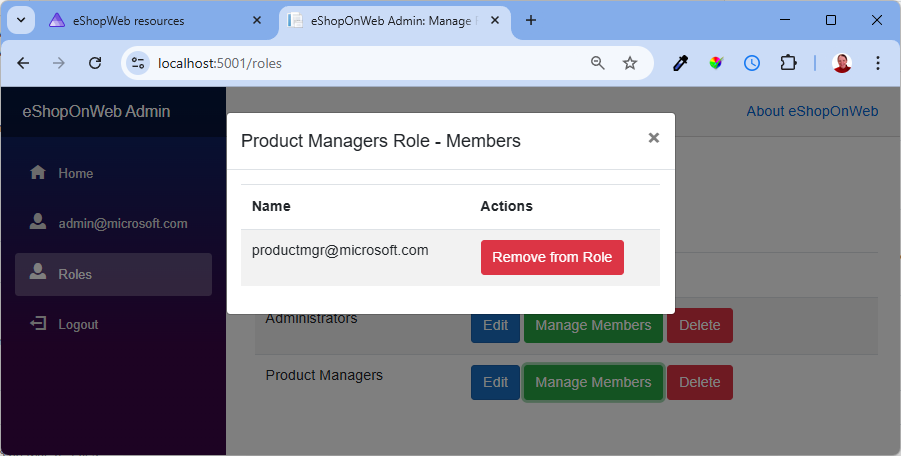901x456 pixels.
Task: Select Roles in the sidebar
Action: [x=113, y=274]
